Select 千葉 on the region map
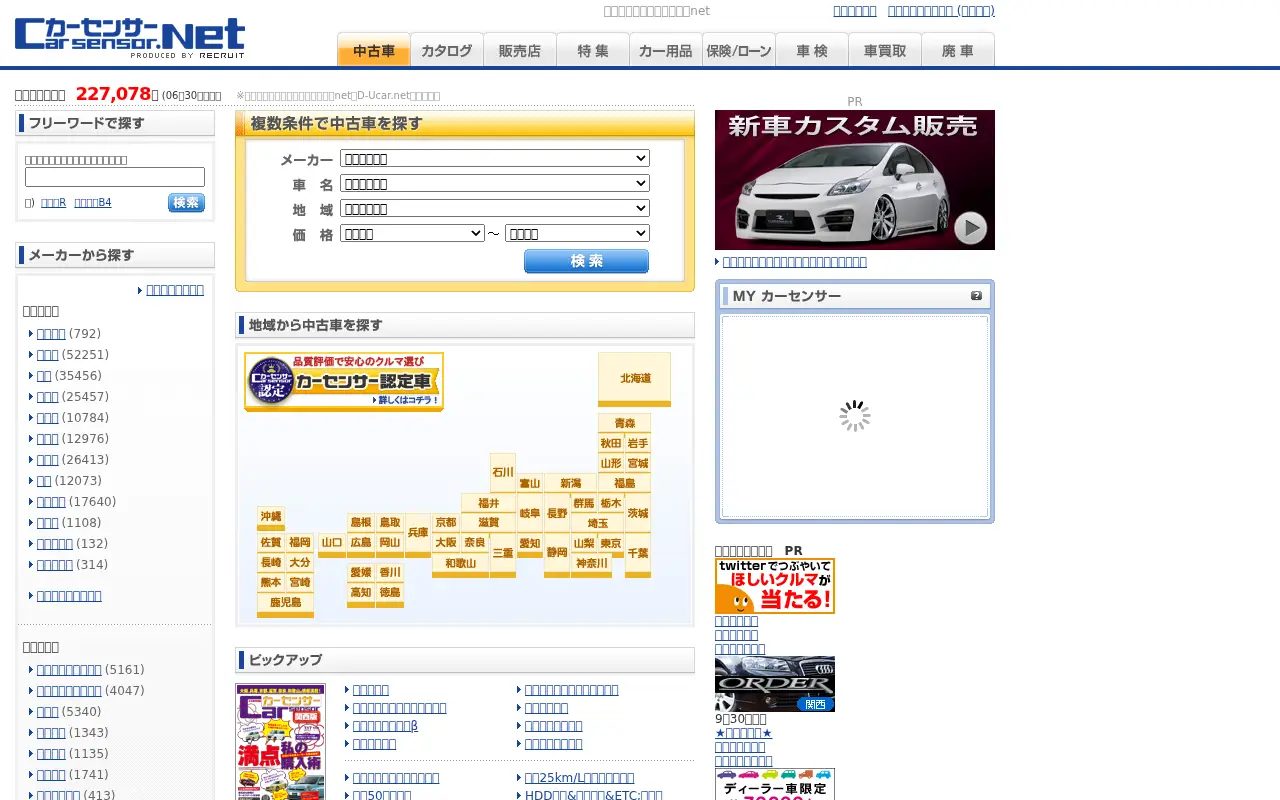Image resolution: width=1280 pixels, height=800 pixels. click(x=637, y=555)
